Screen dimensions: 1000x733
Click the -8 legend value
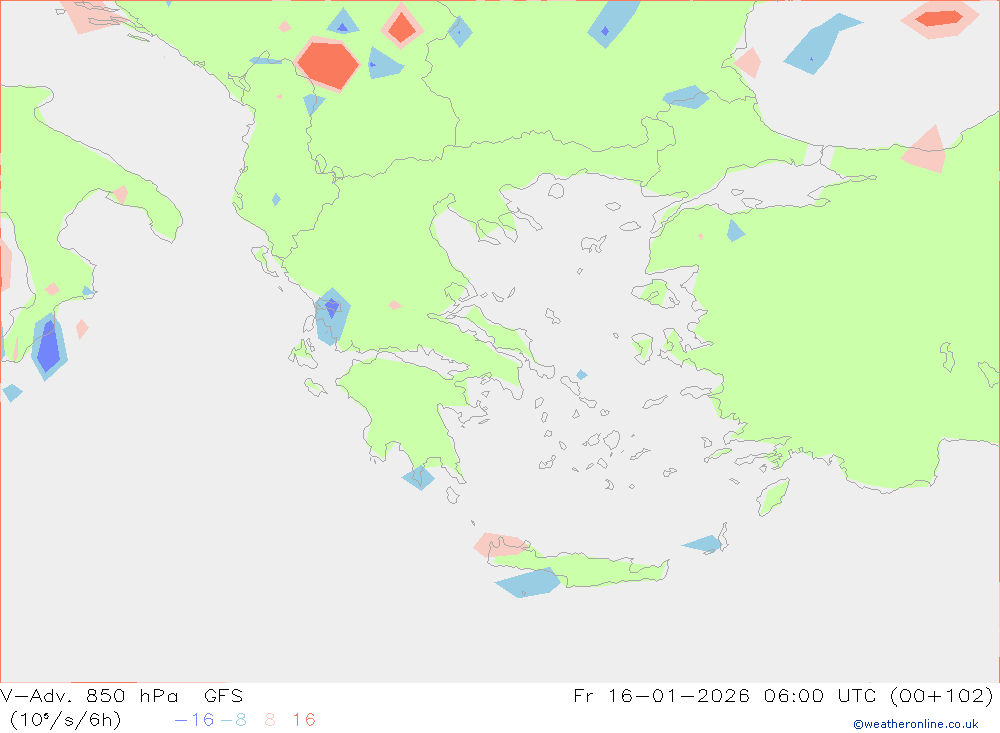point(233,720)
